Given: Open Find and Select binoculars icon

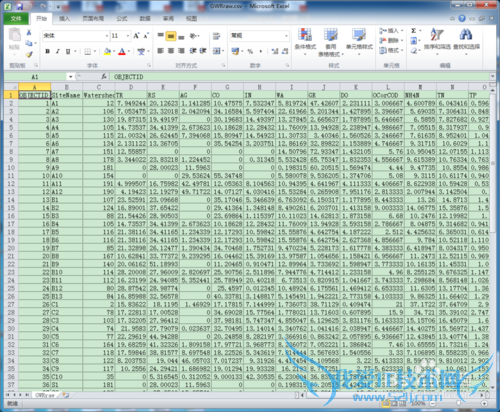Looking at the screenshot, I should [466, 34].
